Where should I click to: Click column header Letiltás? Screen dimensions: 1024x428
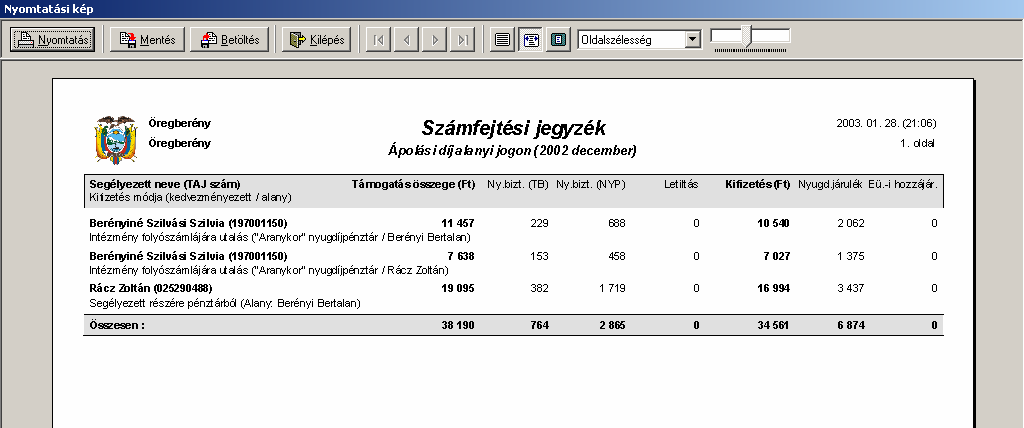tap(680, 184)
